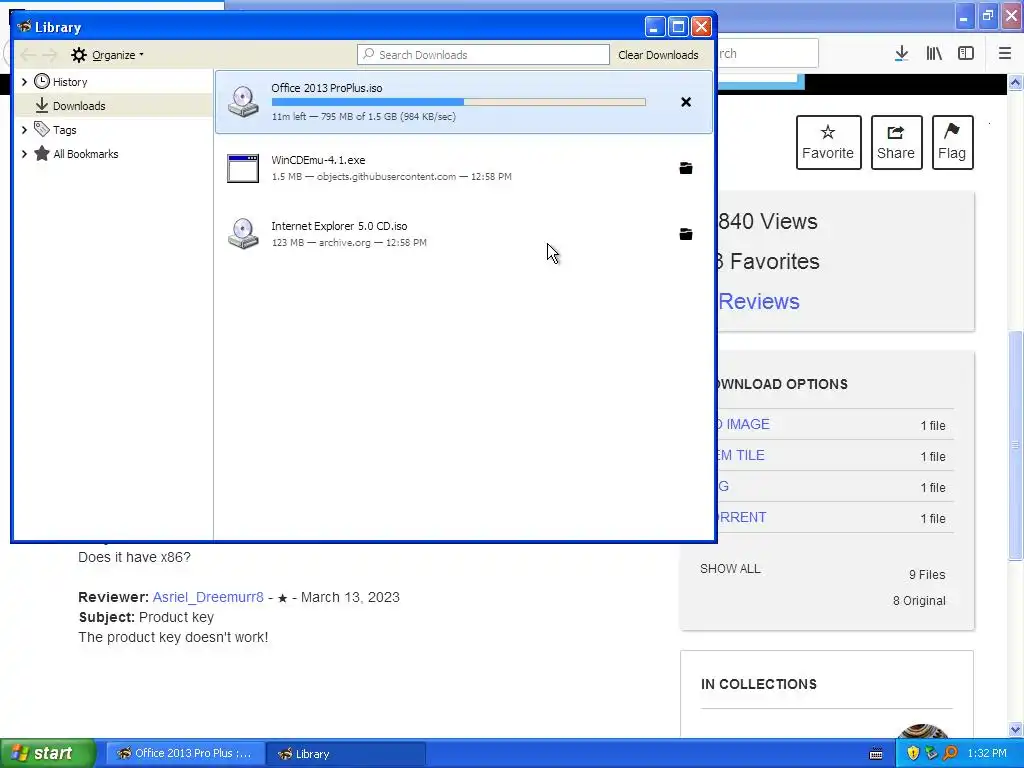1024x768 pixels.
Task: Click the browser search box behind Library
Action: point(767,54)
